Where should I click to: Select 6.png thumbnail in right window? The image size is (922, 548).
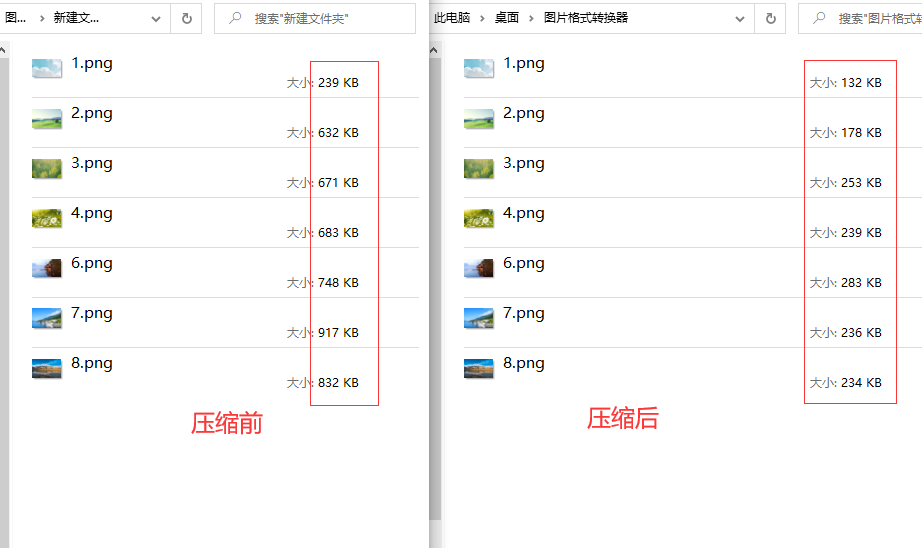[x=479, y=268]
